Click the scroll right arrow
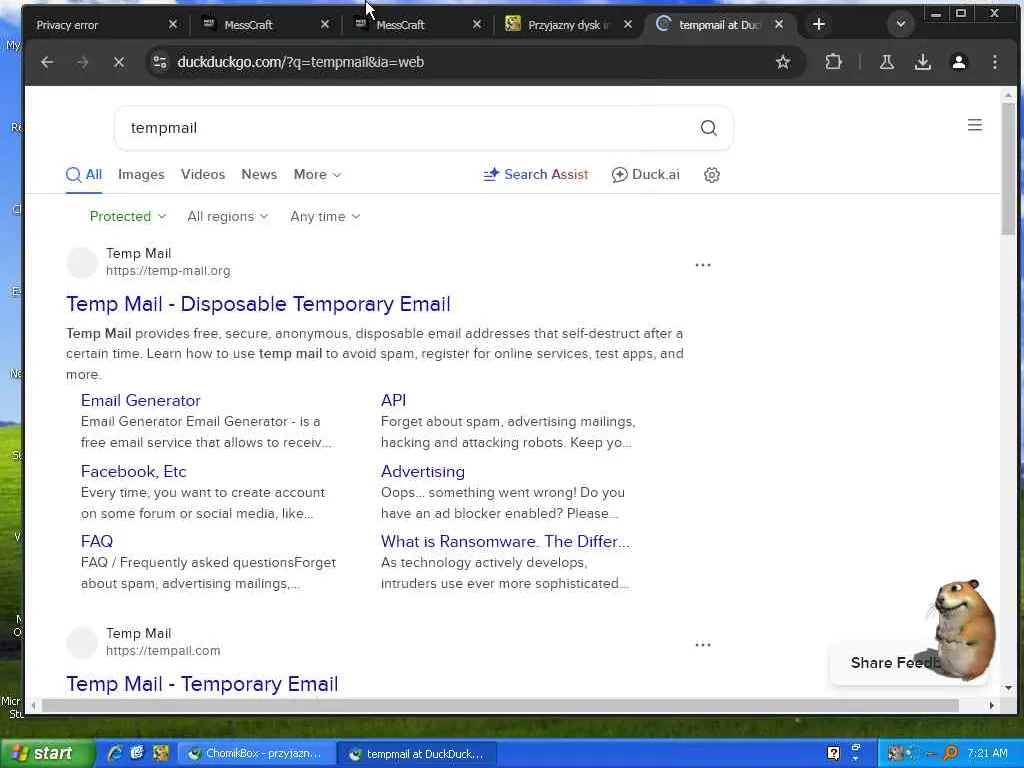1024x768 pixels. pyautogui.click(x=991, y=705)
